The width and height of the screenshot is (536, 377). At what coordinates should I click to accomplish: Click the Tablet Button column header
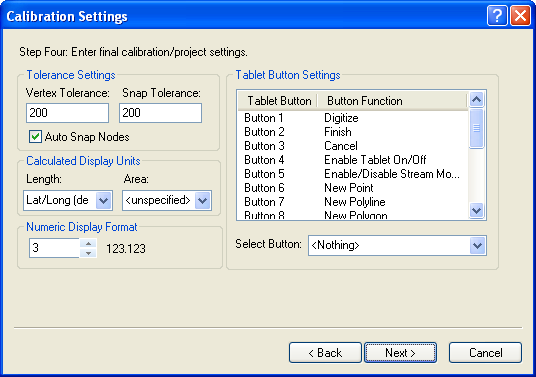pos(278,101)
